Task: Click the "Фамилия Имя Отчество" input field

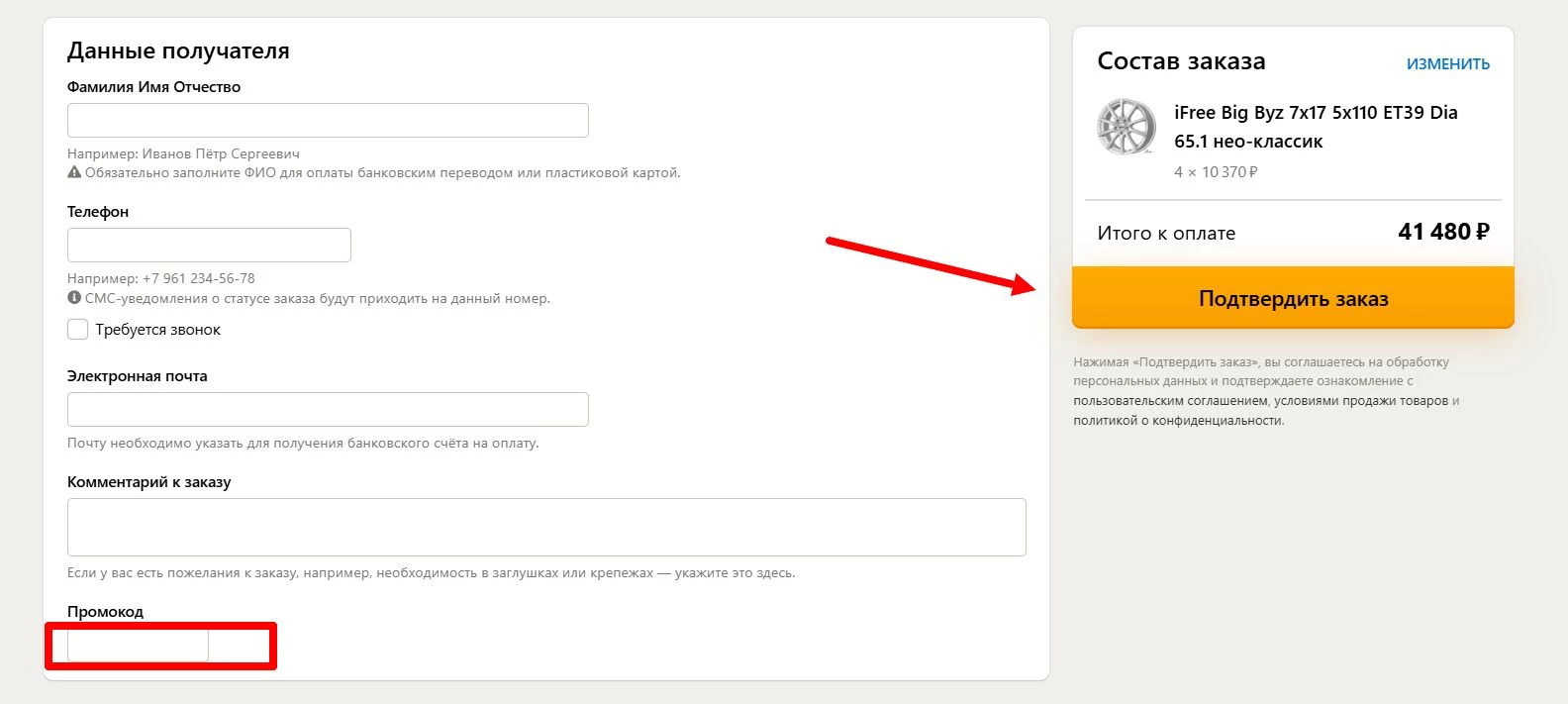Action: 328,121
